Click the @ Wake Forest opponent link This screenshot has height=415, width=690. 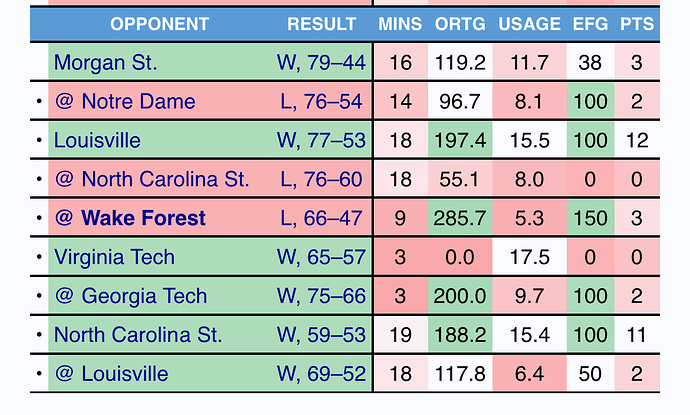click(130, 218)
